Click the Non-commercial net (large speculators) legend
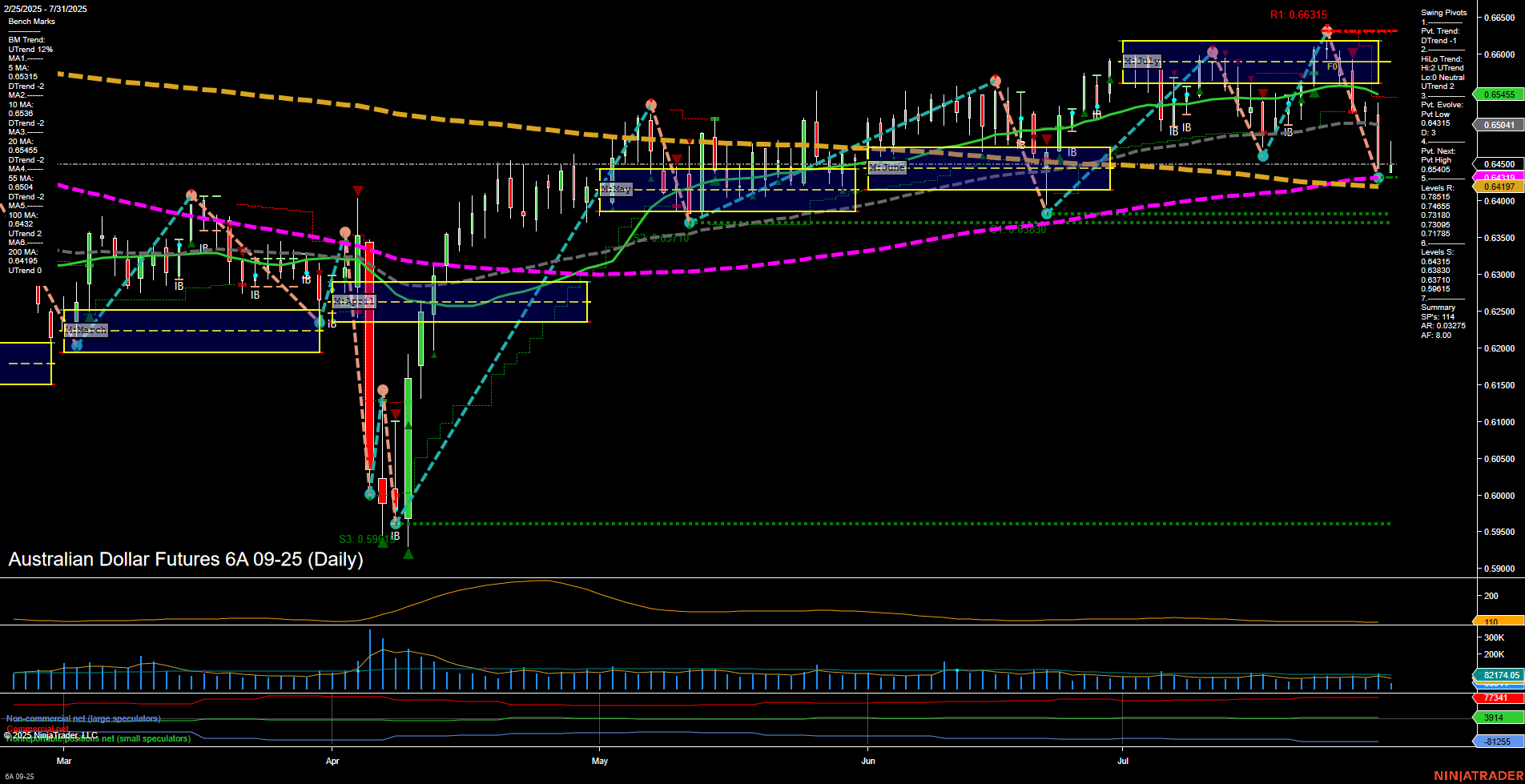 click(83, 718)
